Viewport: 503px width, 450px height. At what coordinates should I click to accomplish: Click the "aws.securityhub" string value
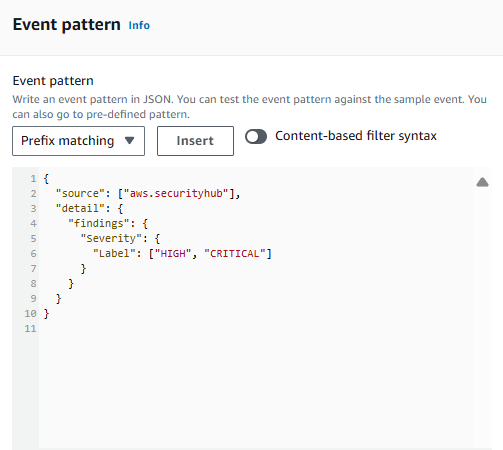point(176,194)
